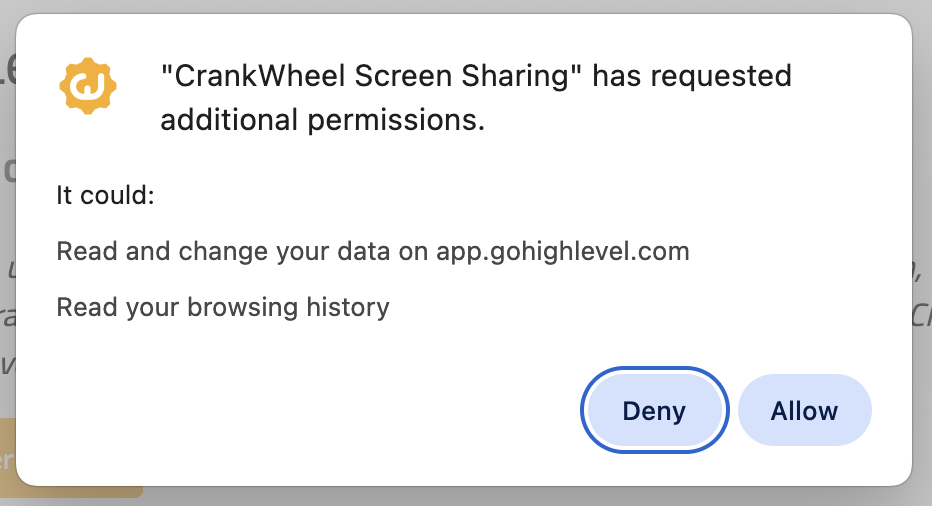This screenshot has width=932, height=506.
Task: Click the "Read and change your data" text
Action: click(x=224, y=251)
